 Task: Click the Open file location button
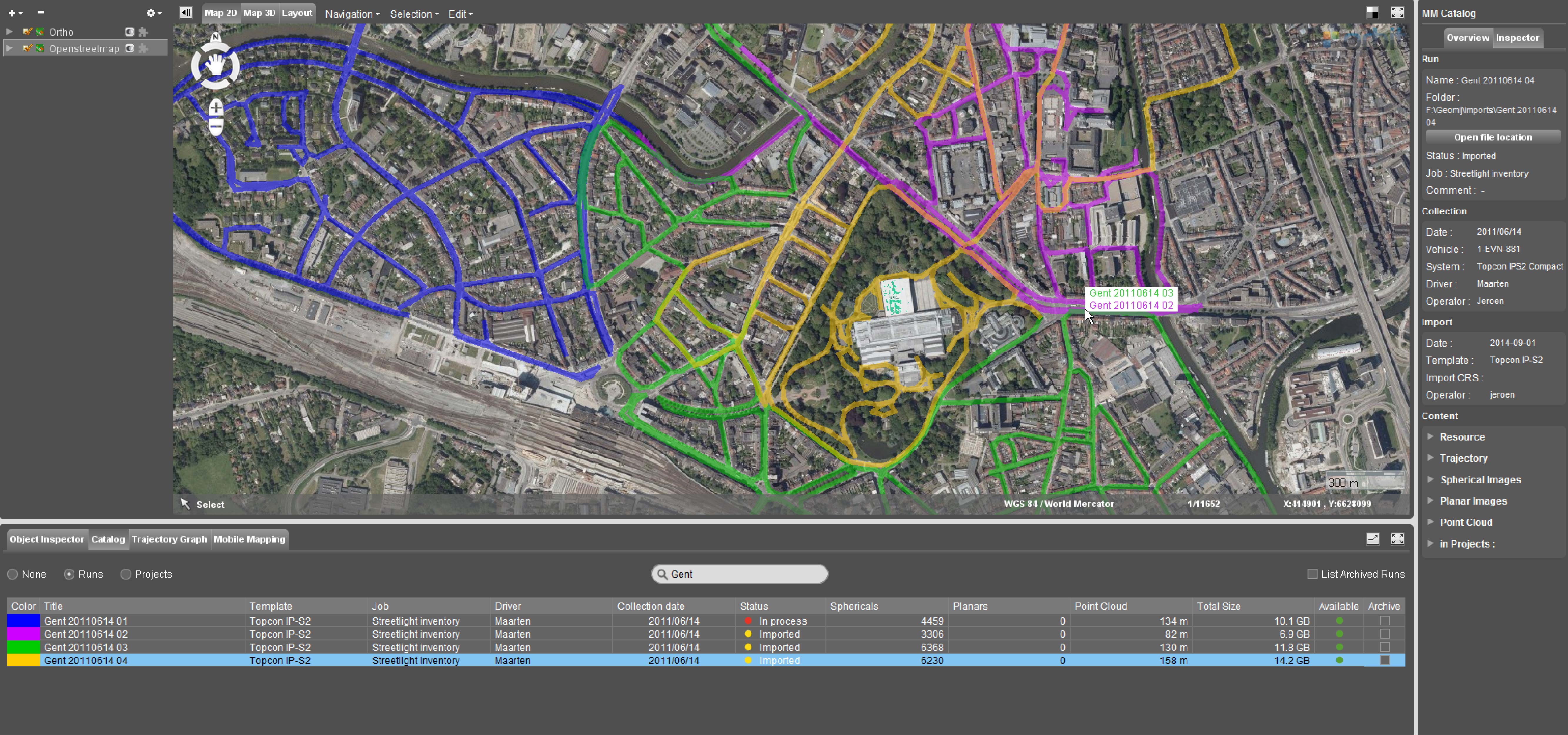coord(1493,137)
